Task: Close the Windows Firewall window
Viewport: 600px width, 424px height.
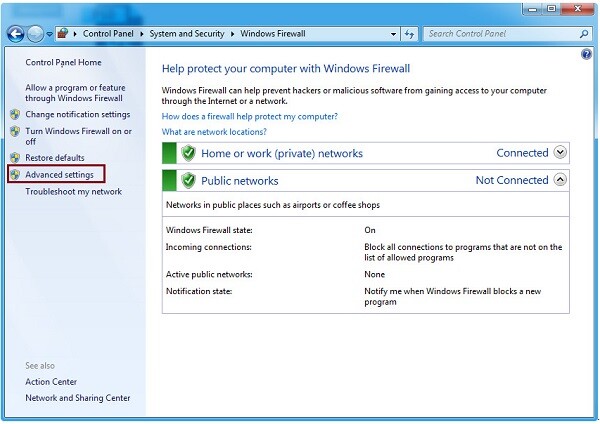Action: coord(578,9)
